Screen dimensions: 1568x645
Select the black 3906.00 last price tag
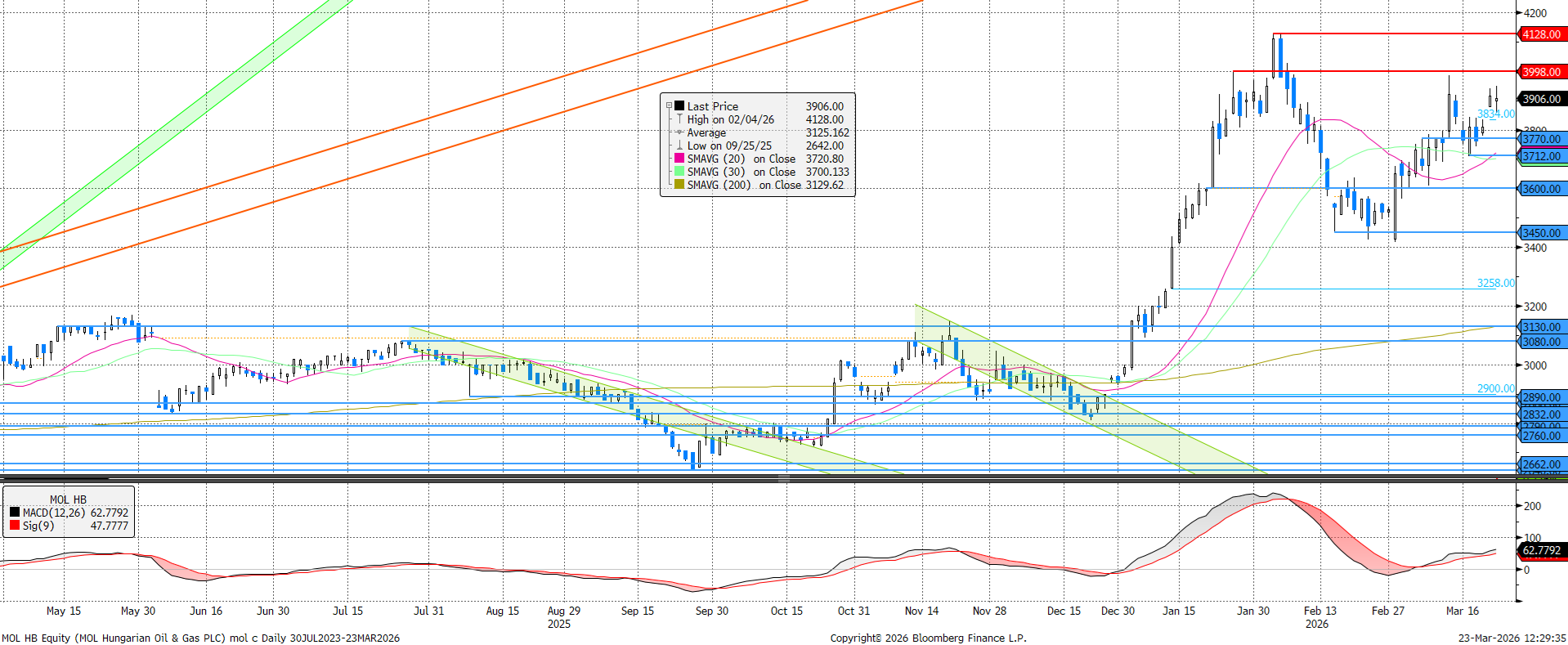1541,99
